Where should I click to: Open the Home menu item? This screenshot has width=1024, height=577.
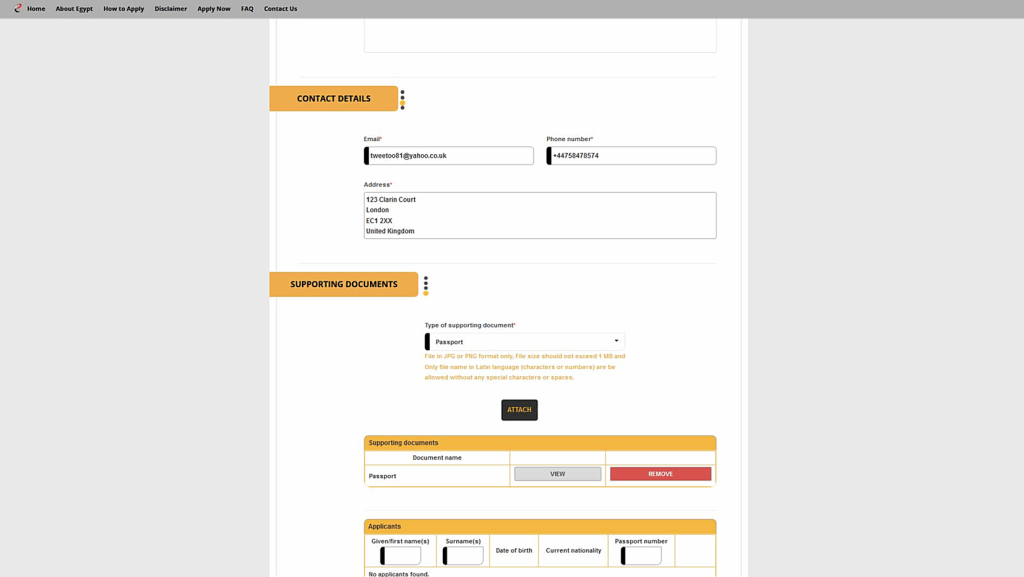coord(36,9)
